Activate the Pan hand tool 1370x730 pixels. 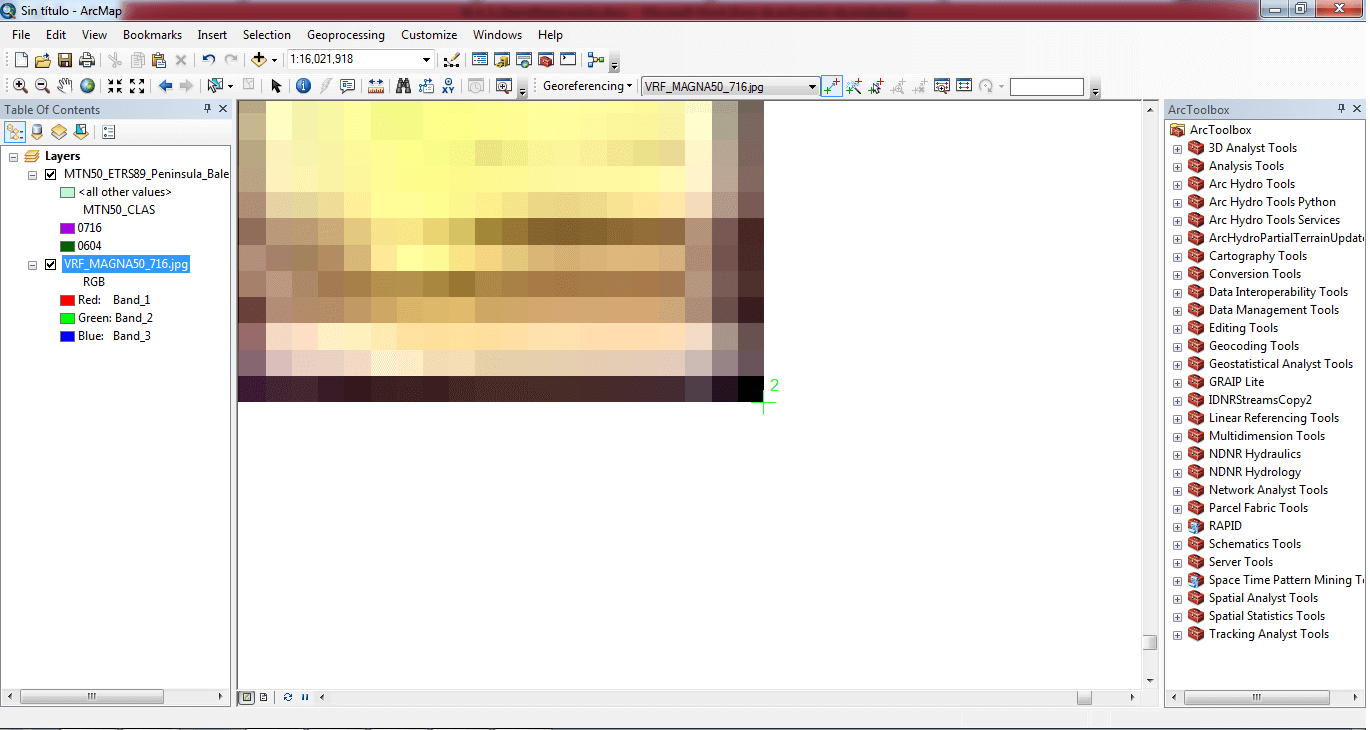click(x=65, y=86)
